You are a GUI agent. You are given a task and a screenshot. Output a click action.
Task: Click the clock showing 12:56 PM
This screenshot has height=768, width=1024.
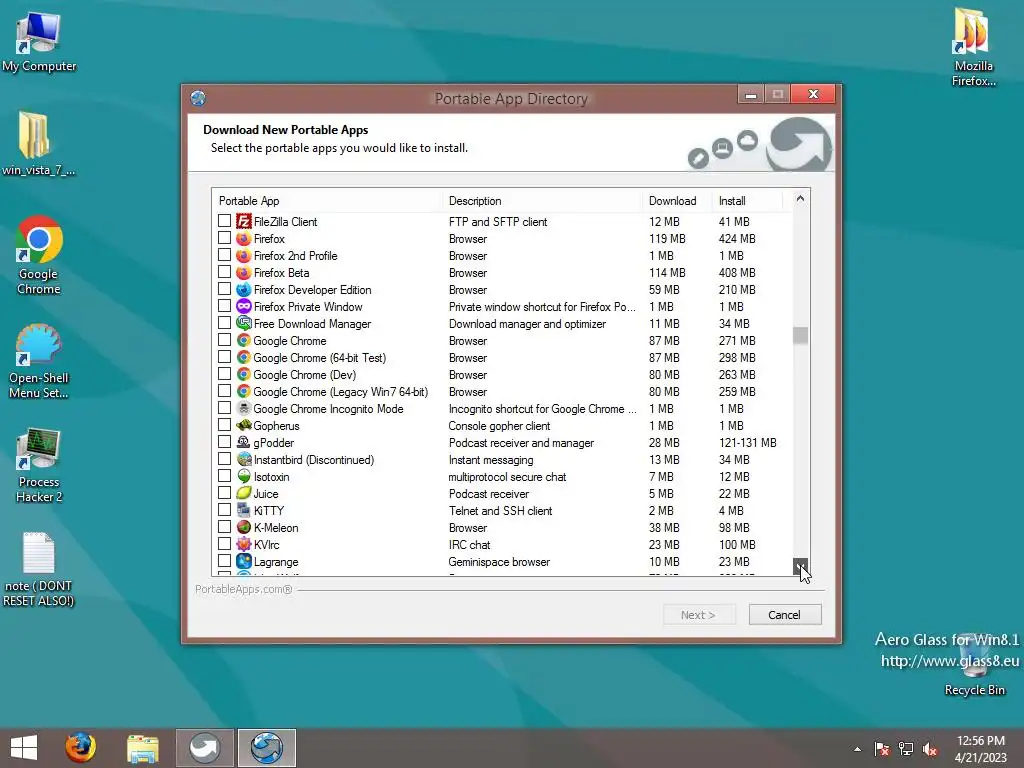tap(980, 741)
